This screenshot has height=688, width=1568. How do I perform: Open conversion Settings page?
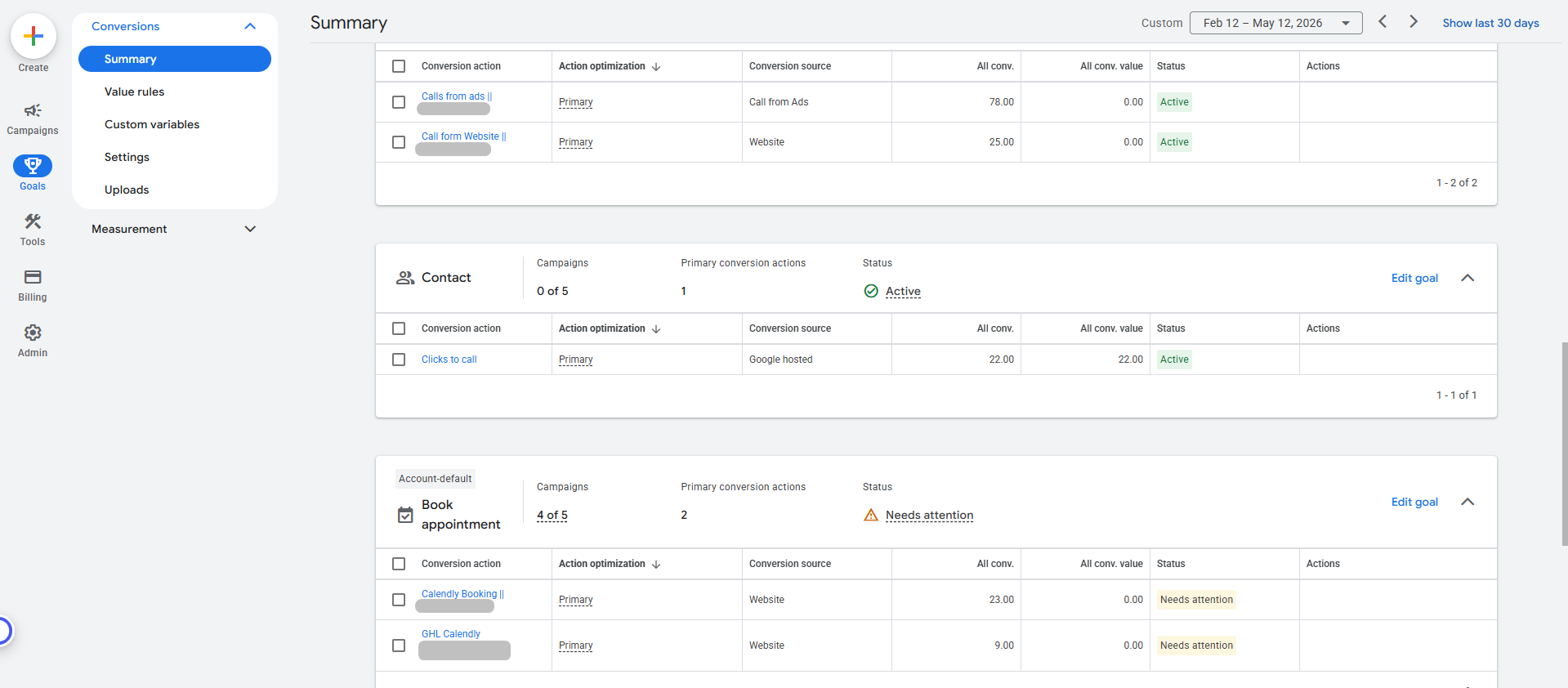pos(127,157)
